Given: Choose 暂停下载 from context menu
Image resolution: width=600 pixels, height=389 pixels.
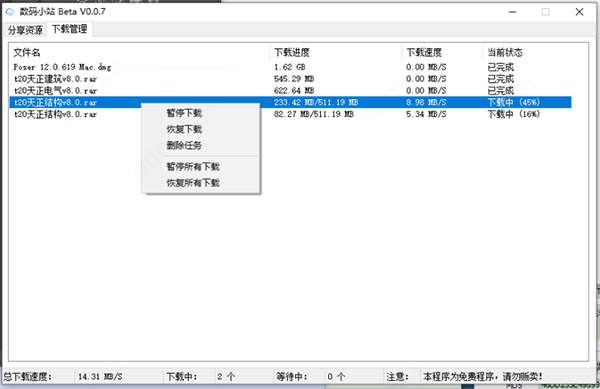Looking at the screenshot, I should pyautogui.click(x=184, y=113).
